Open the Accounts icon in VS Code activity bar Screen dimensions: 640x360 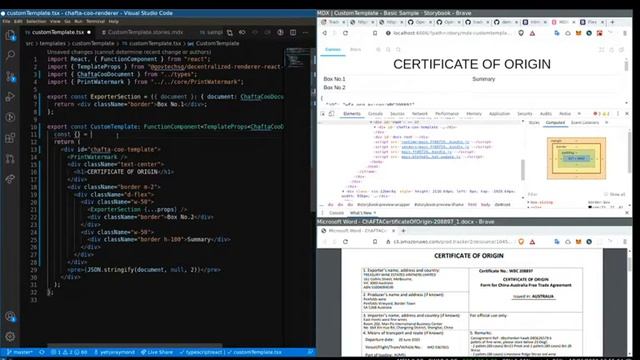coord(10,316)
